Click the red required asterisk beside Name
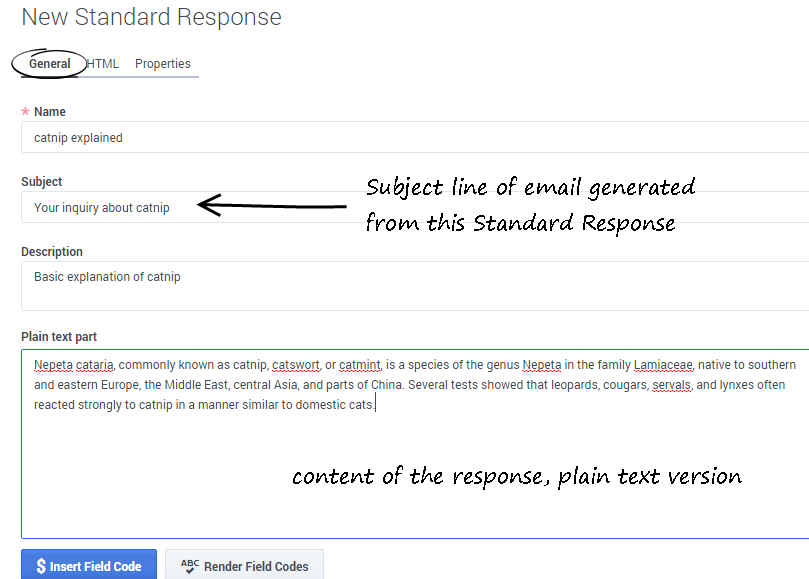Image resolution: width=809 pixels, height=579 pixels. [x=25, y=112]
